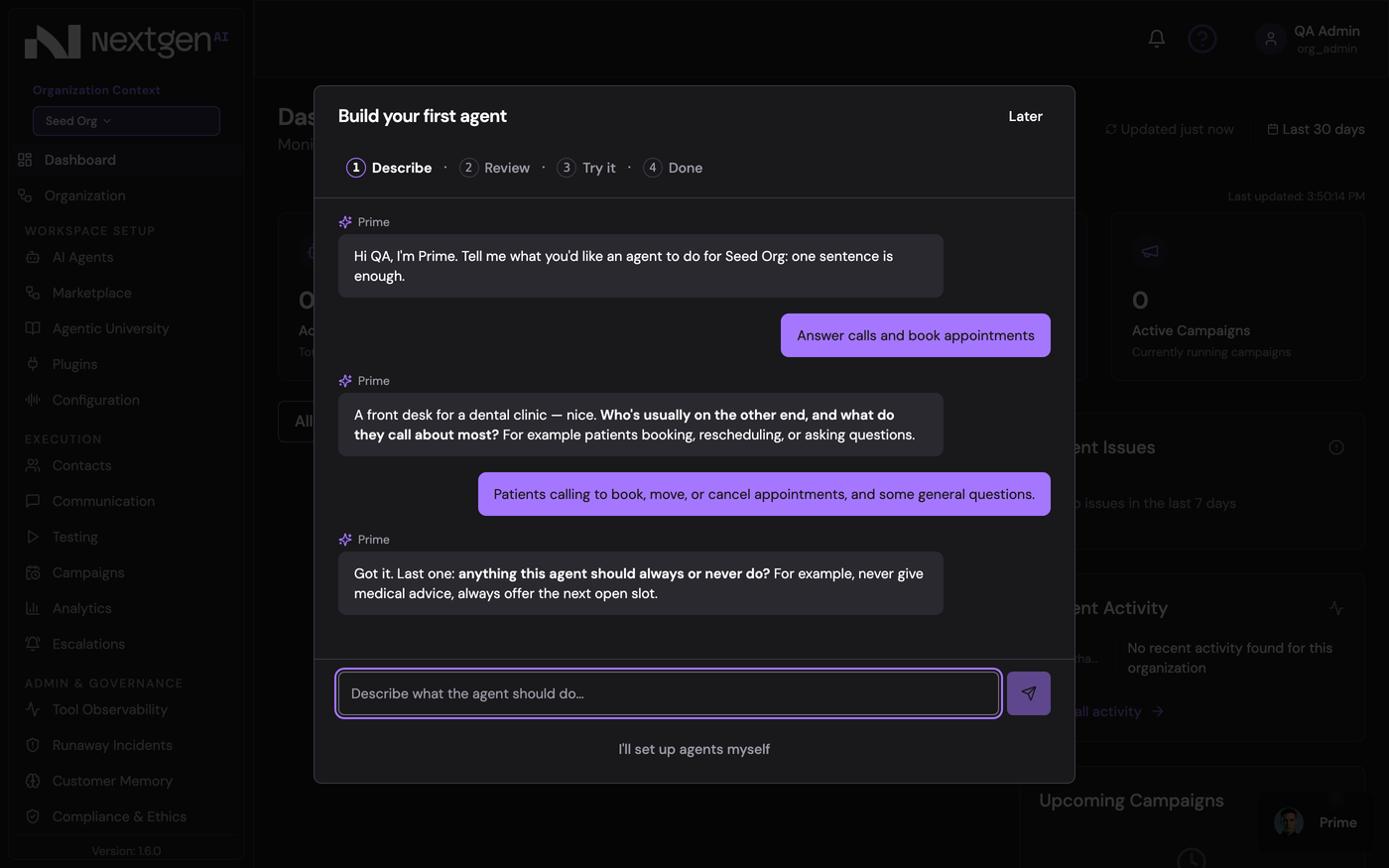This screenshot has width=1389, height=868.
Task: Open Customer Memory in the sidebar
Action: point(112,781)
